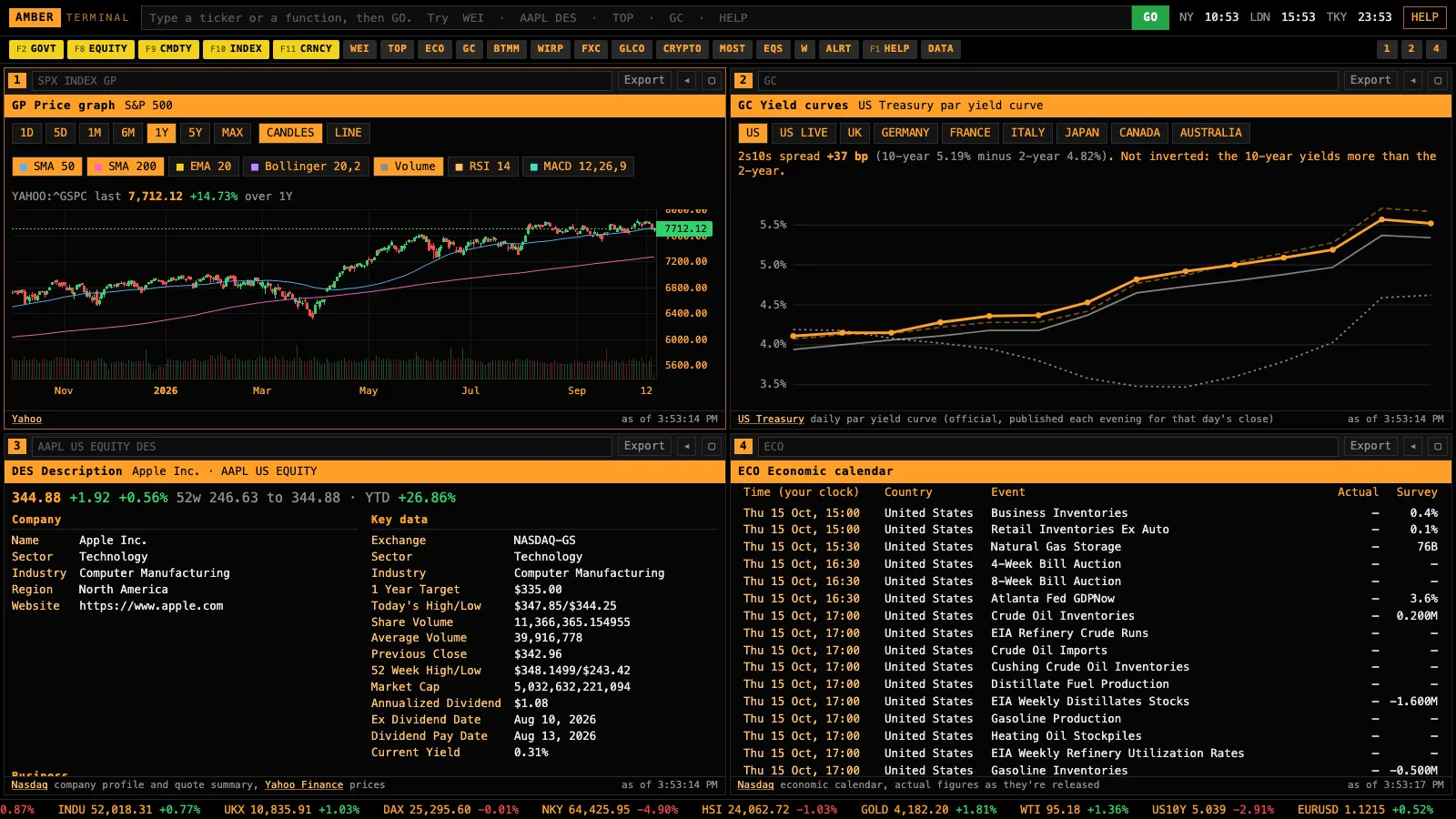This screenshot has height=819, width=1456.
Task: Export panel 1 price graph
Action: pos(644,80)
